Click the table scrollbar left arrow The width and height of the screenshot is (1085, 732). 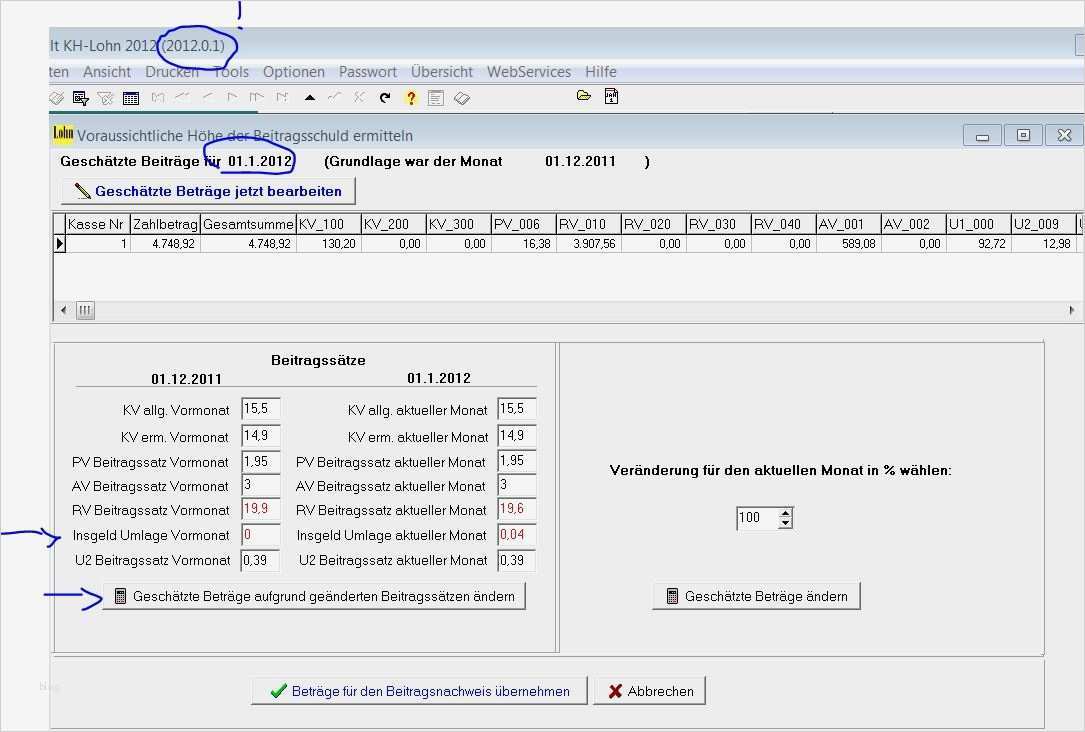tap(64, 311)
